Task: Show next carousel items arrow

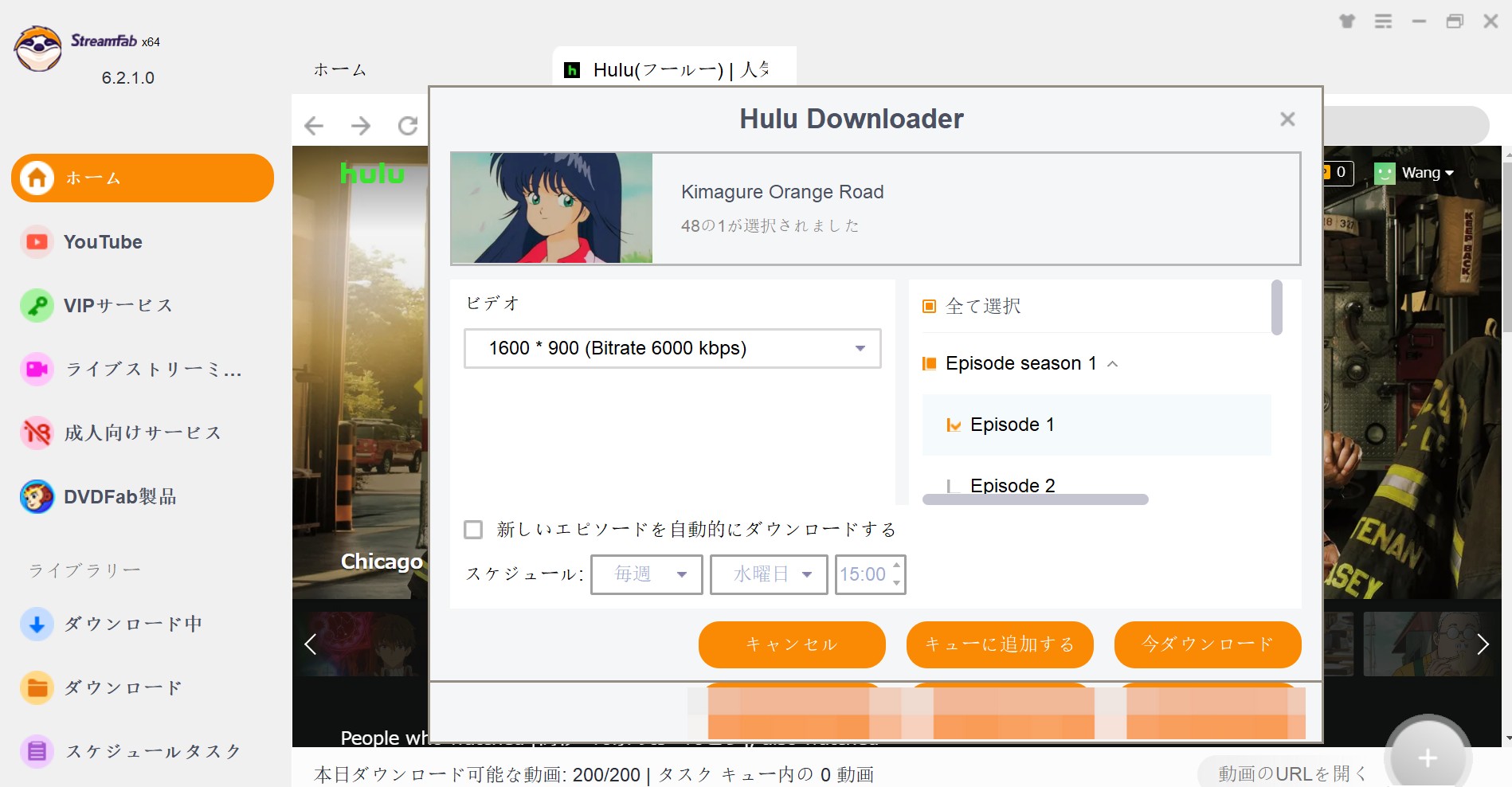Action: pos(1483,644)
